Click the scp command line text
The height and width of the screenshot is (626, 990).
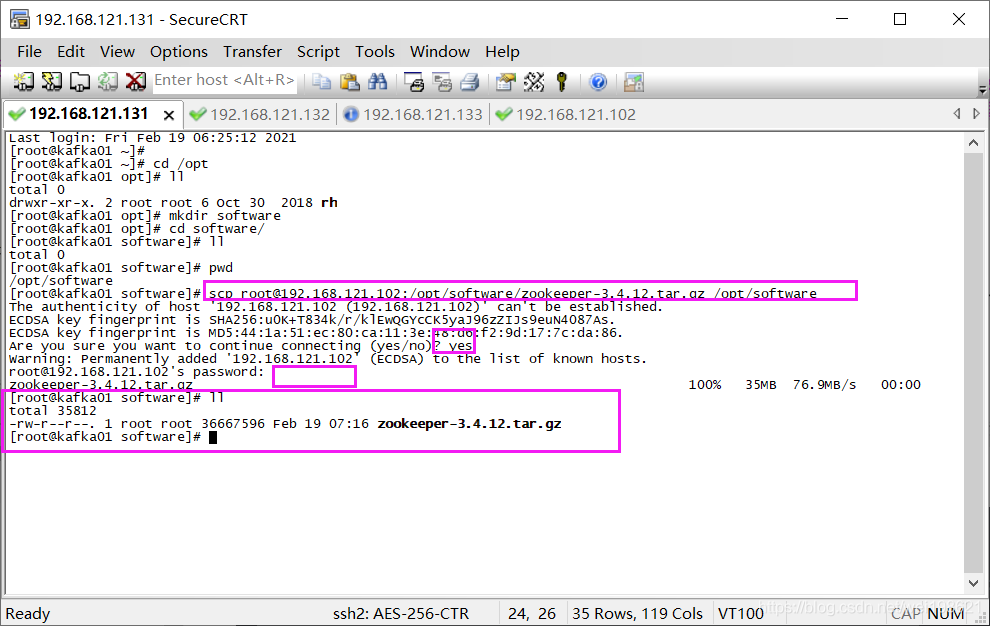pyautogui.click(x=513, y=294)
